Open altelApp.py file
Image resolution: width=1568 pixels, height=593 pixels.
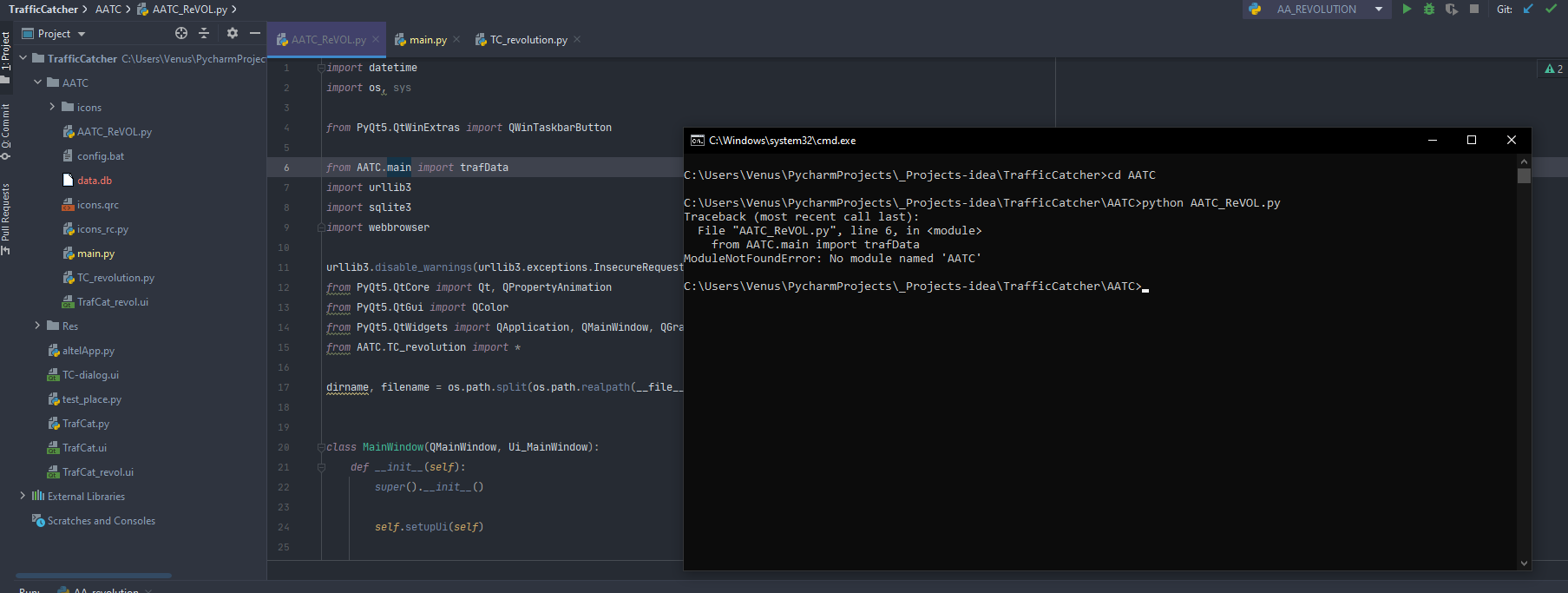coord(88,350)
